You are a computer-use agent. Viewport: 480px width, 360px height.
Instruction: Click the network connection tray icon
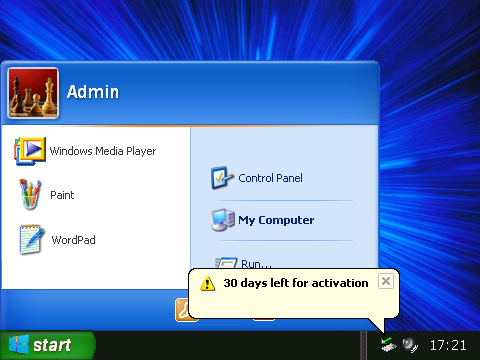click(x=388, y=345)
